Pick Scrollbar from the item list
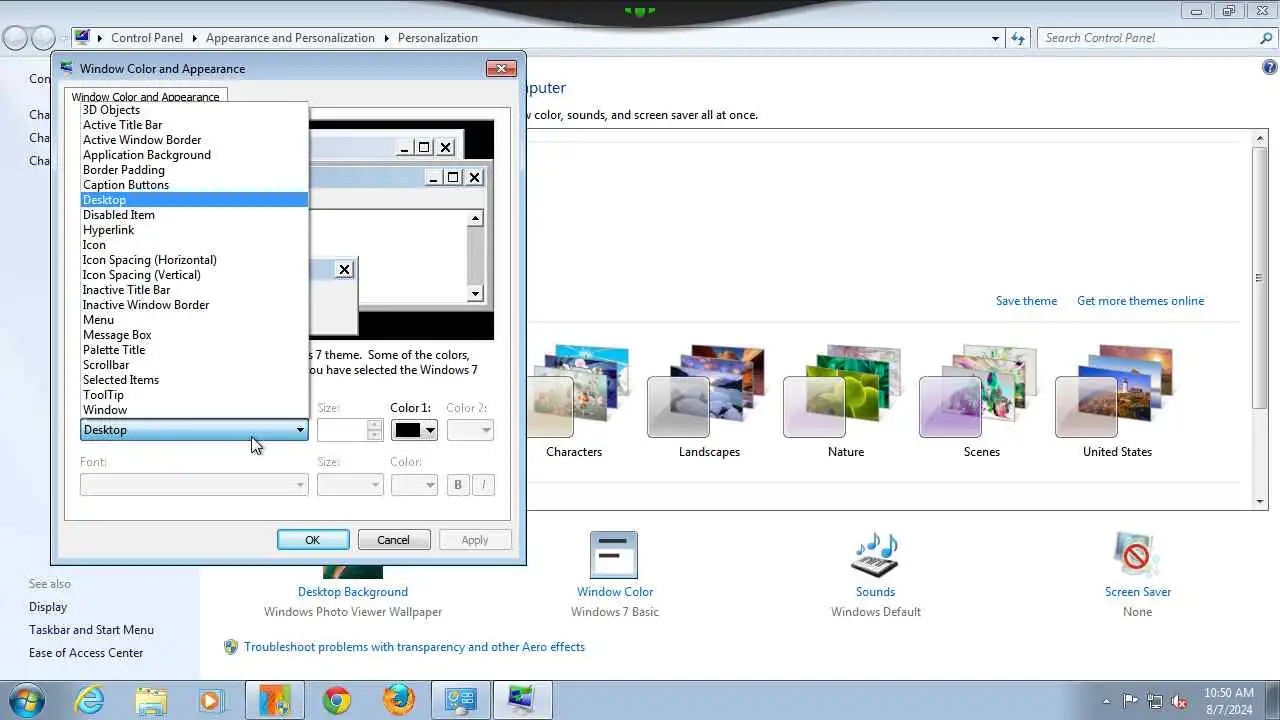Screen dimensions: 1280x720 [x=194, y=365]
